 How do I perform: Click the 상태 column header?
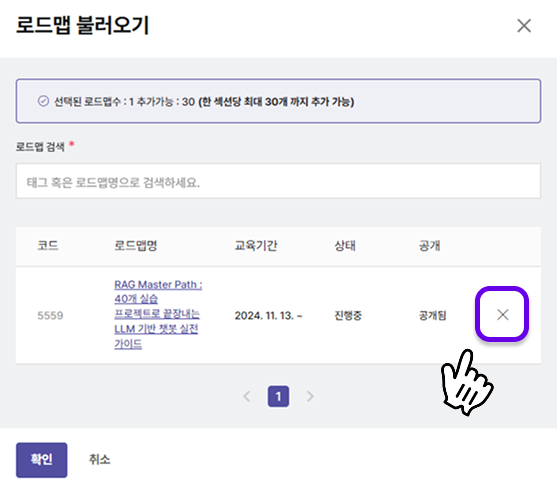[x=345, y=246]
